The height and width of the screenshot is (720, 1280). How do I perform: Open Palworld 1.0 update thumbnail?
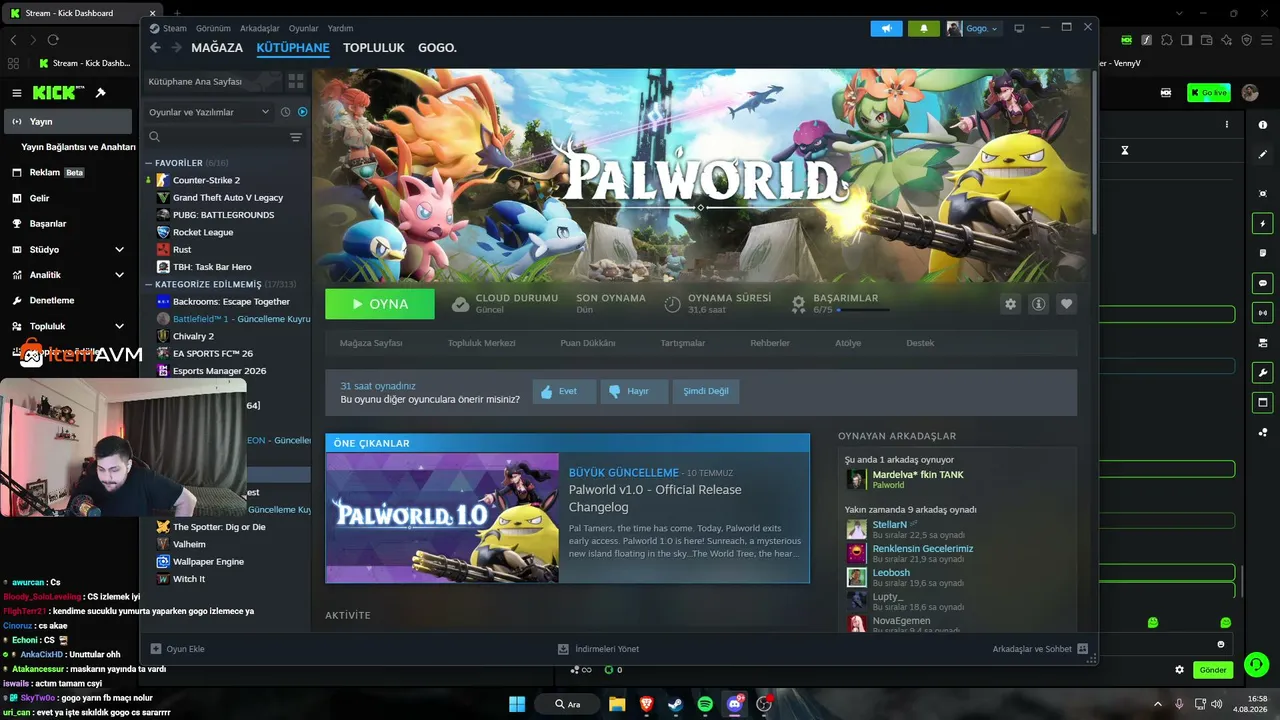coord(442,517)
